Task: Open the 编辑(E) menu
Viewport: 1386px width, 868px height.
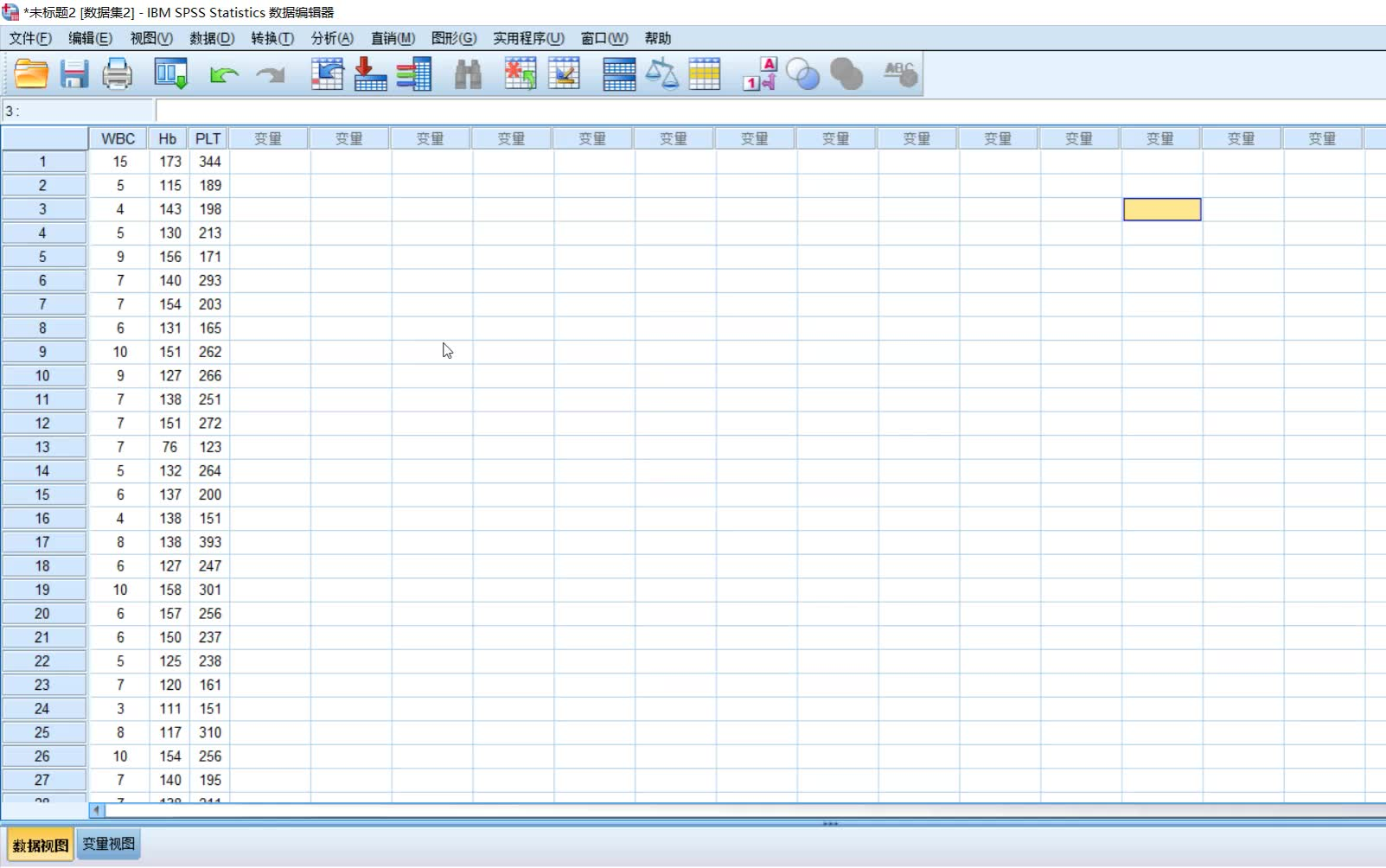Action: [90, 38]
